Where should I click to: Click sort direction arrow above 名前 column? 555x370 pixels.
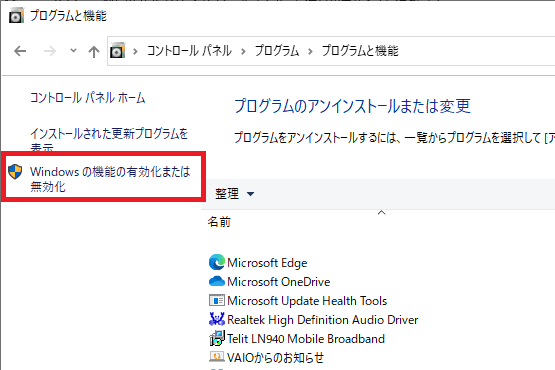click(381, 212)
